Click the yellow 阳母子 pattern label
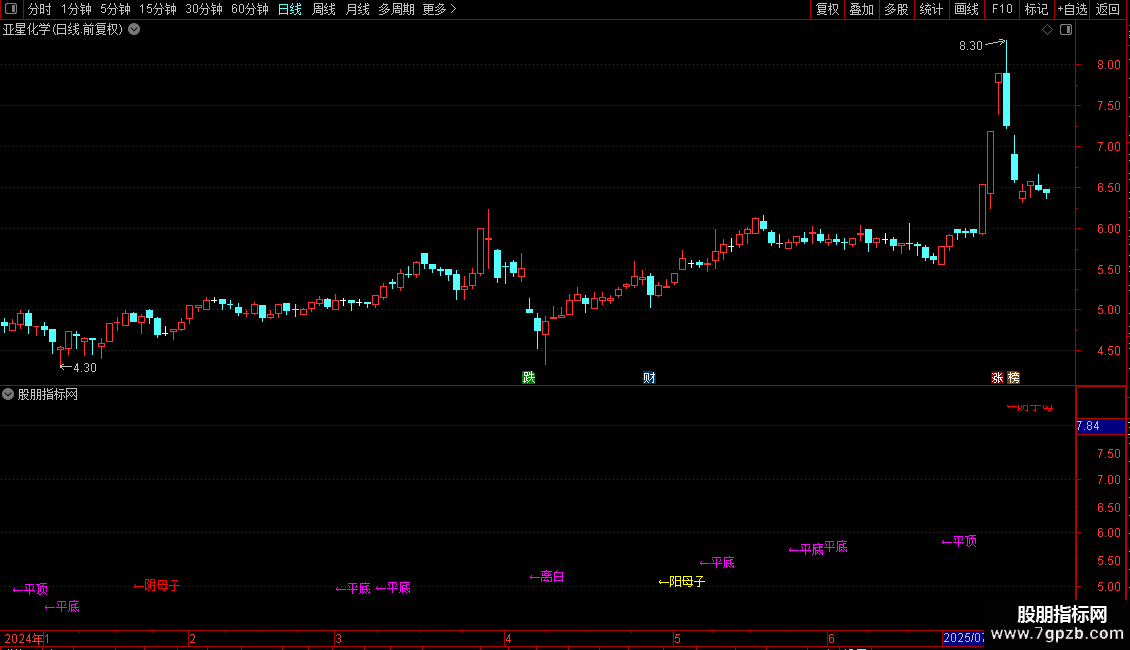This screenshot has width=1130, height=650. 682,582
